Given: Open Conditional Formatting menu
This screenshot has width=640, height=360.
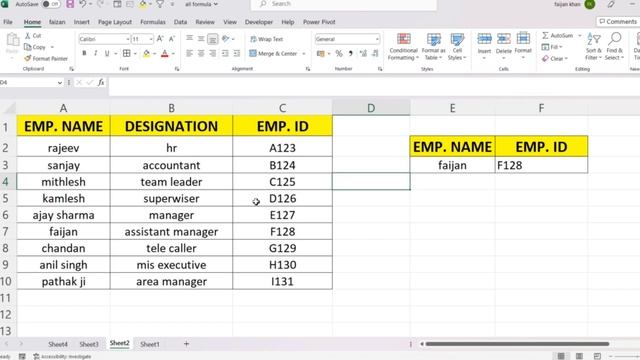Looking at the screenshot, I should point(403,47).
